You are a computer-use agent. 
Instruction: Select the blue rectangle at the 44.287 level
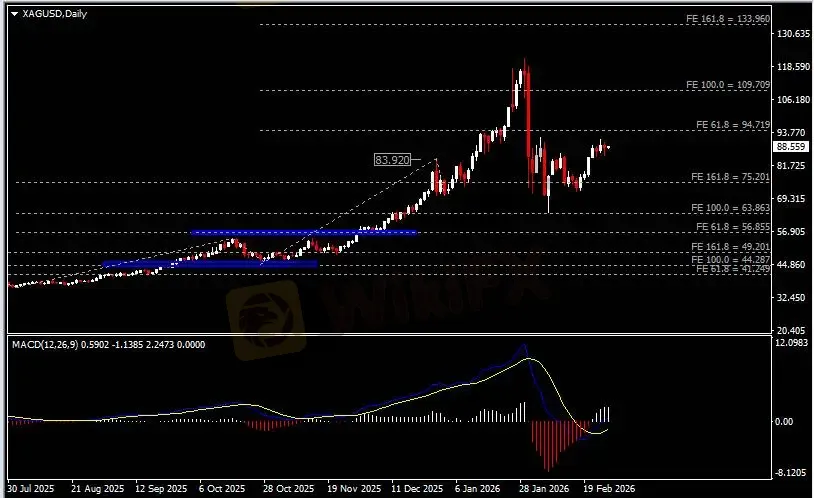click(210, 264)
